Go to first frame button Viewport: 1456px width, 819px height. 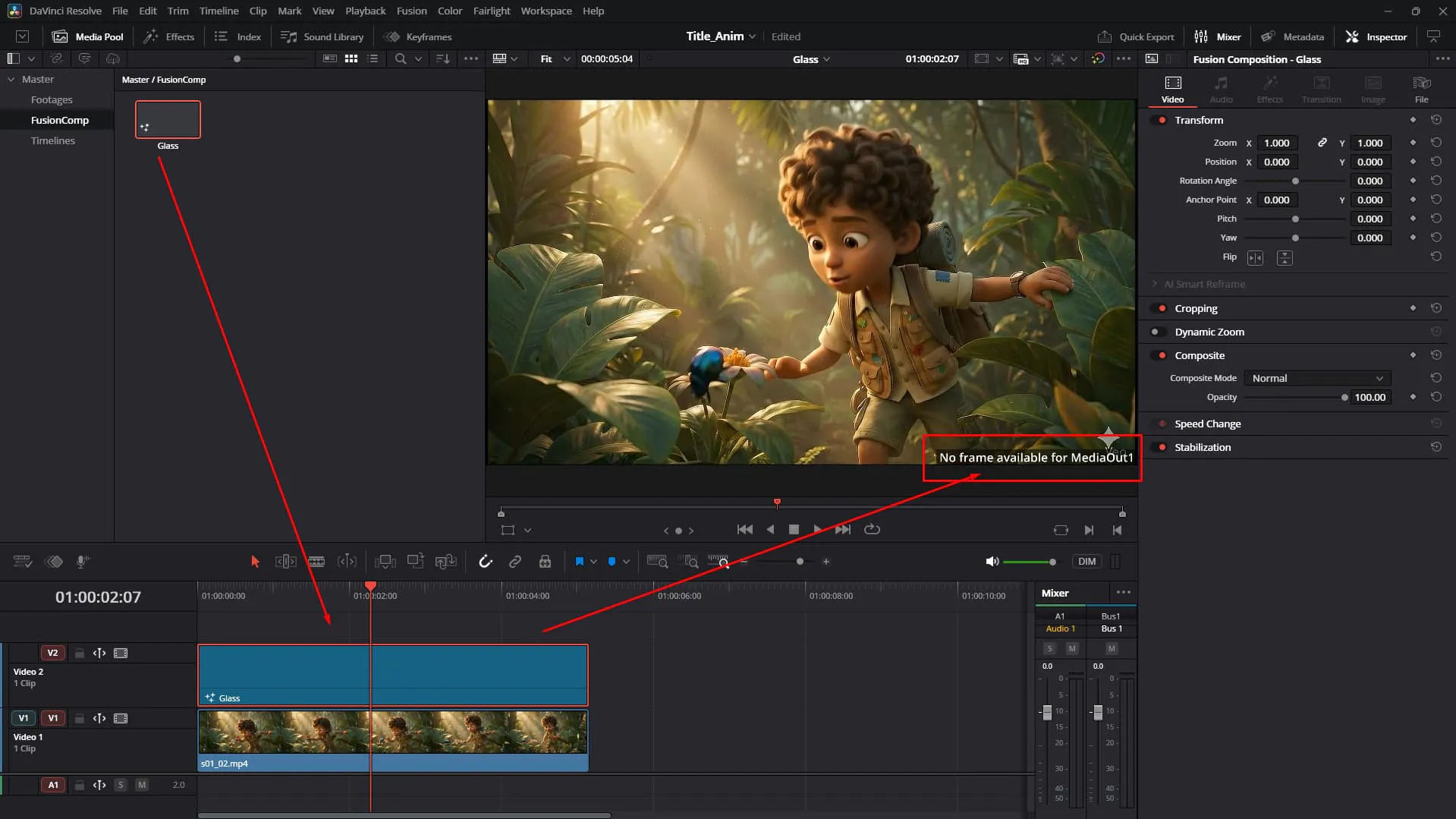point(745,530)
